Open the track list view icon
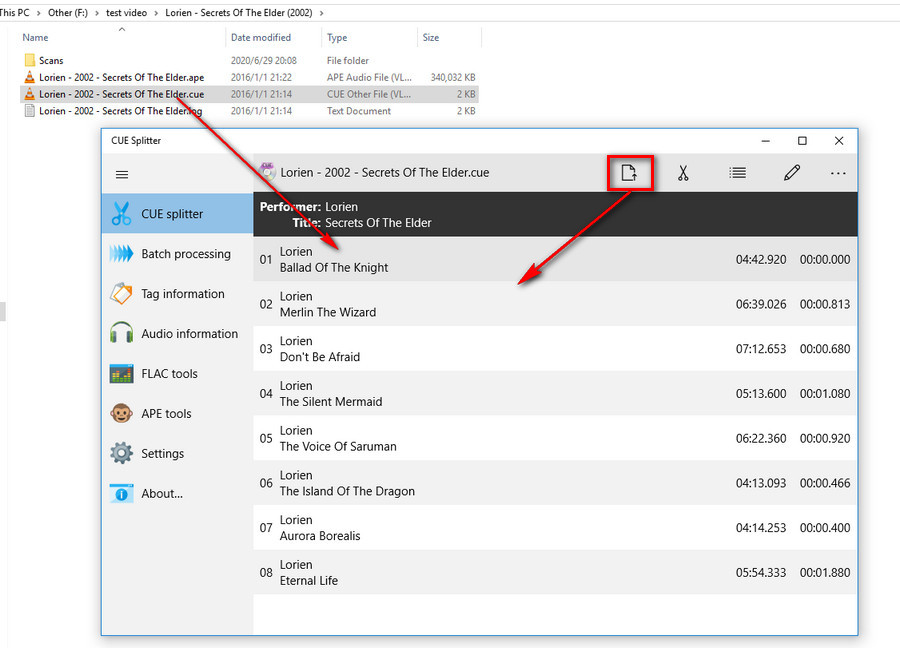Viewport: 900px width, 648px height. (737, 173)
